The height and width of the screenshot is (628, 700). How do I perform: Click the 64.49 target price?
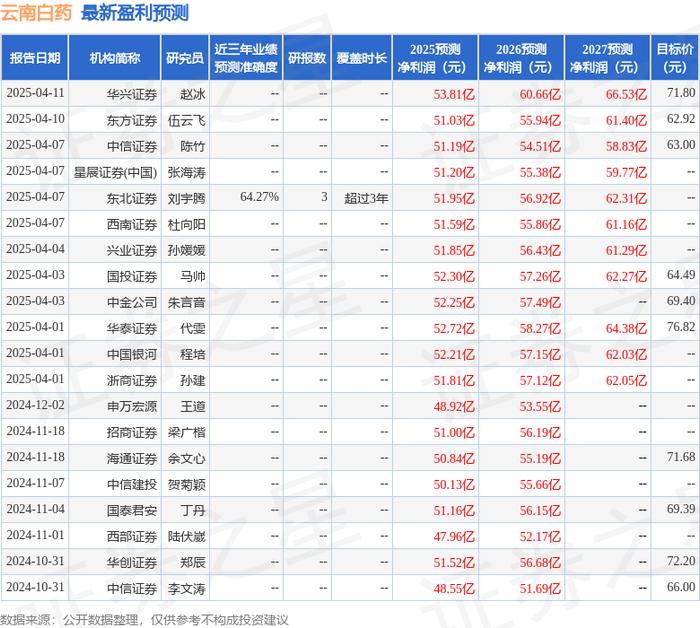[x=681, y=274]
